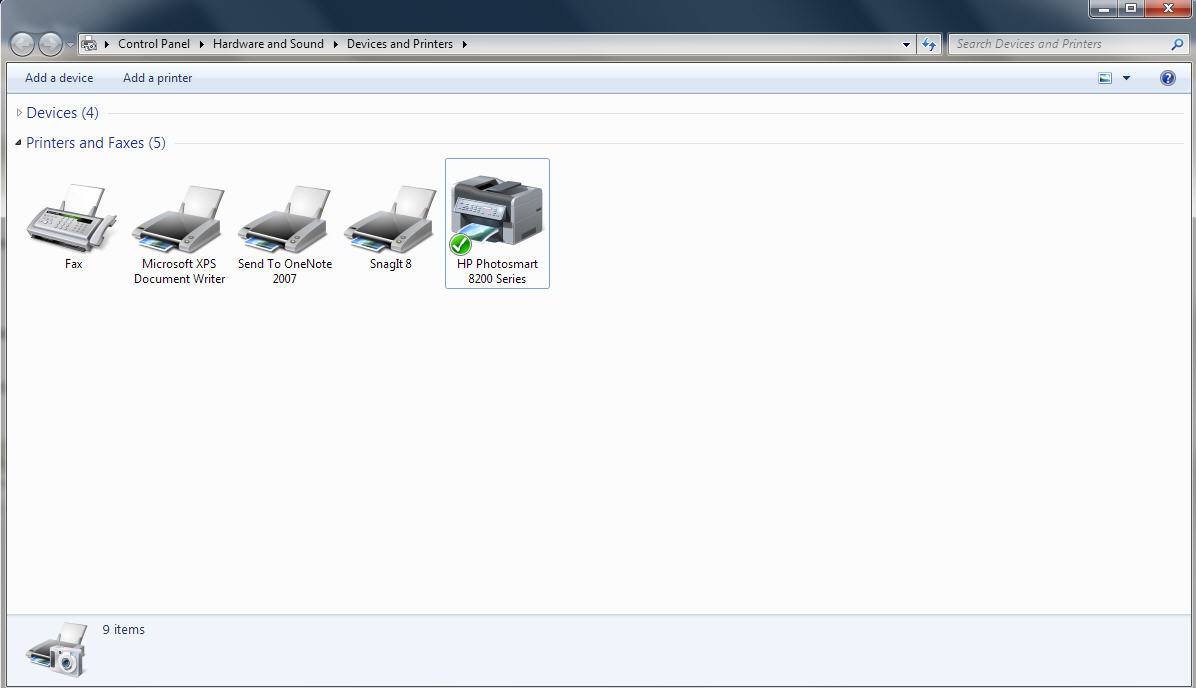1196x688 pixels.
Task: Click the refresh icon in the address bar
Action: pyautogui.click(x=928, y=43)
